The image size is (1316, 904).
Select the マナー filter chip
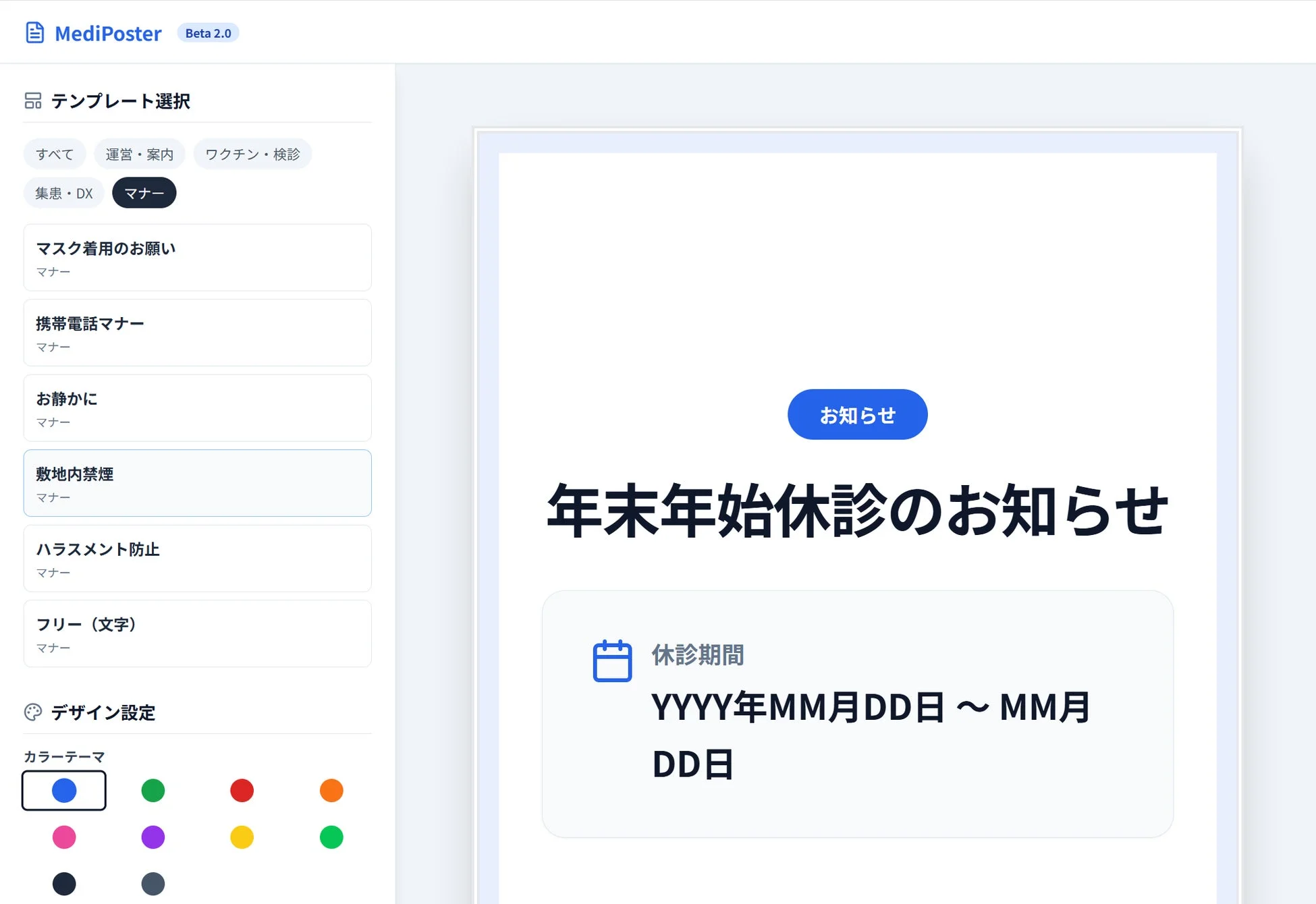coord(144,193)
